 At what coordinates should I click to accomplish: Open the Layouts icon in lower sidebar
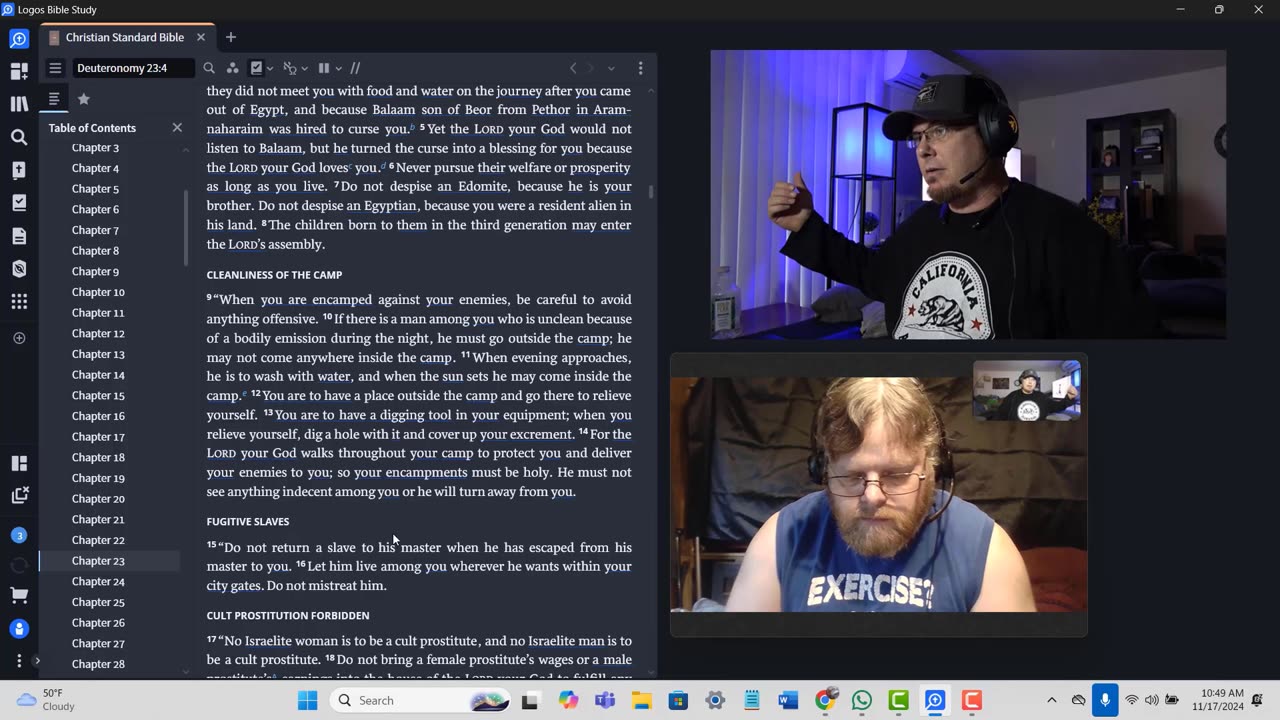coord(19,463)
